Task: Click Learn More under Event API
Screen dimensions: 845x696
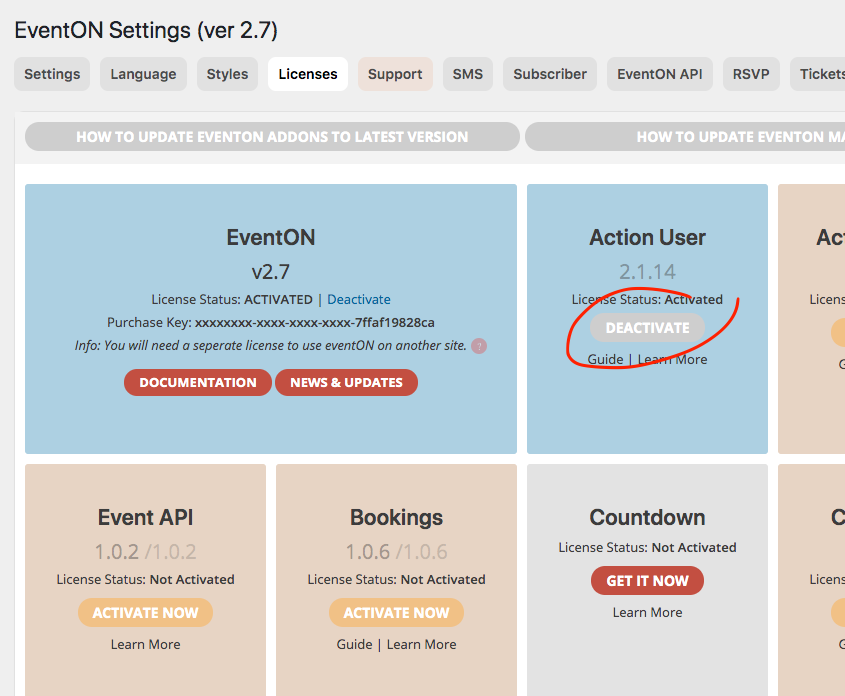Action: (x=146, y=644)
